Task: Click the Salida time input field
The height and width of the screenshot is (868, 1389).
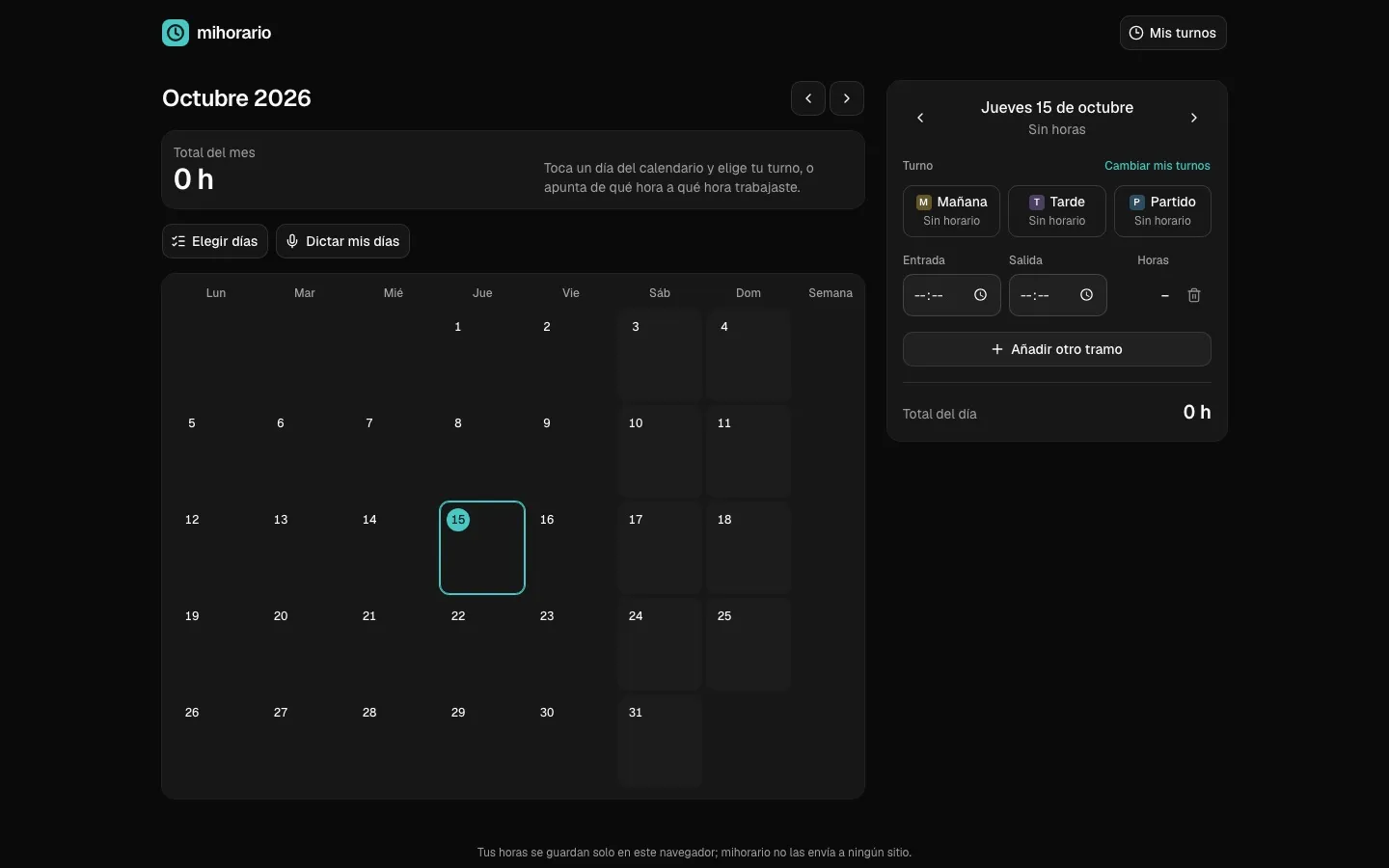Action: pyautogui.click(x=1058, y=295)
